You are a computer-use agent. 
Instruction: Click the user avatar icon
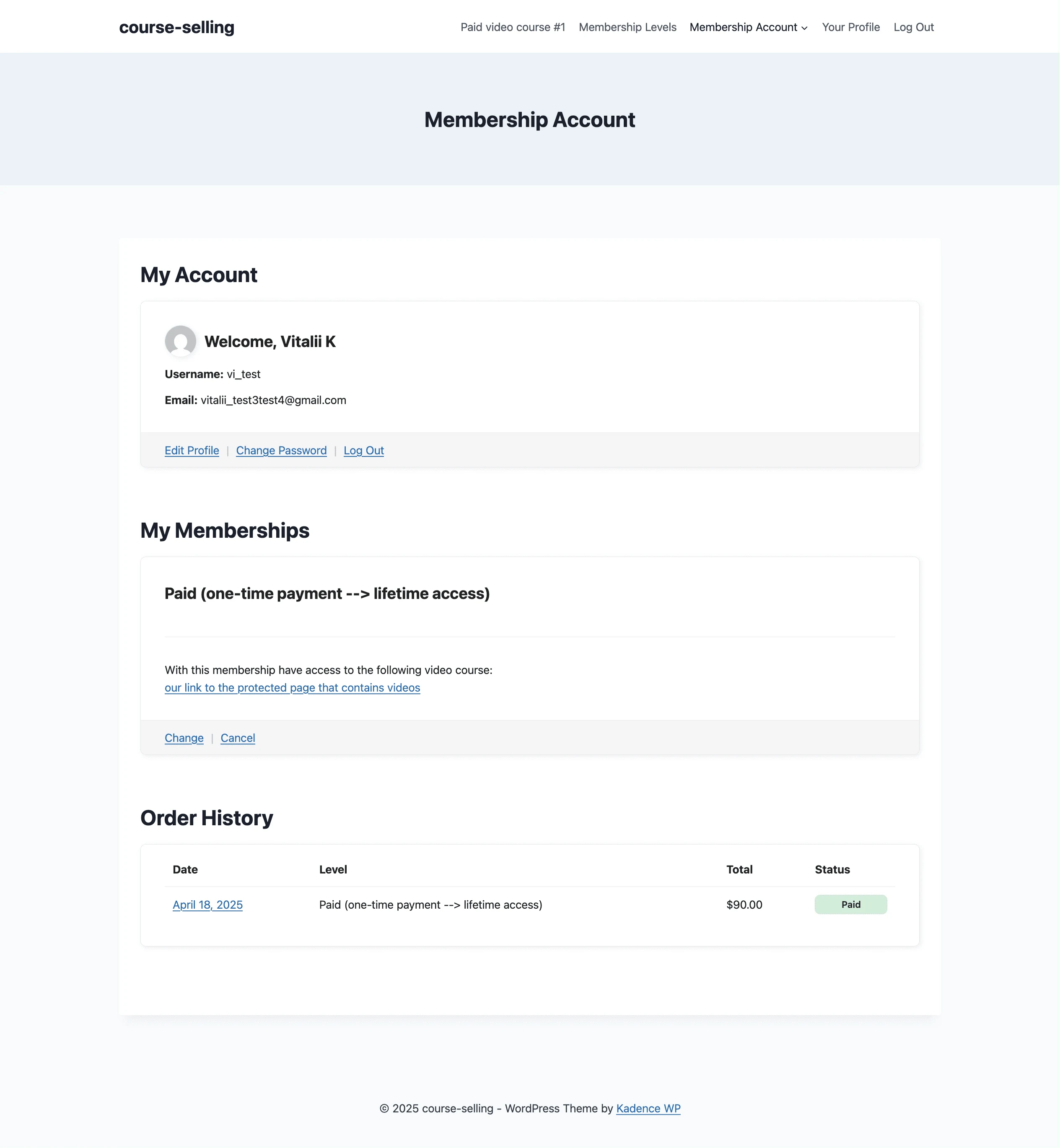pyautogui.click(x=180, y=341)
